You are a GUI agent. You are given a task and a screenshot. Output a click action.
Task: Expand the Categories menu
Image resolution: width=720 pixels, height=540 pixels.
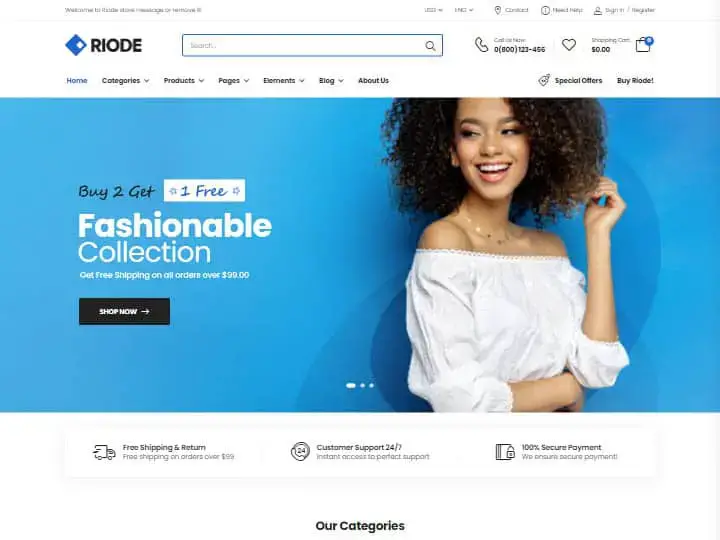[x=125, y=80]
